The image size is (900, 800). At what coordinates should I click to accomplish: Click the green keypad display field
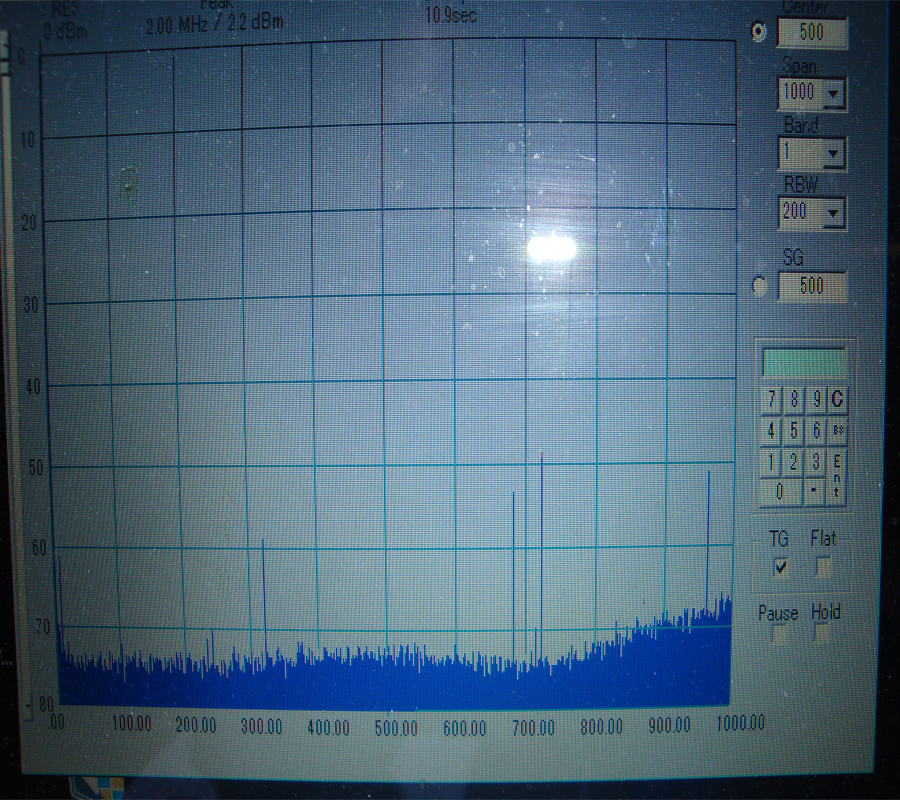coord(804,362)
